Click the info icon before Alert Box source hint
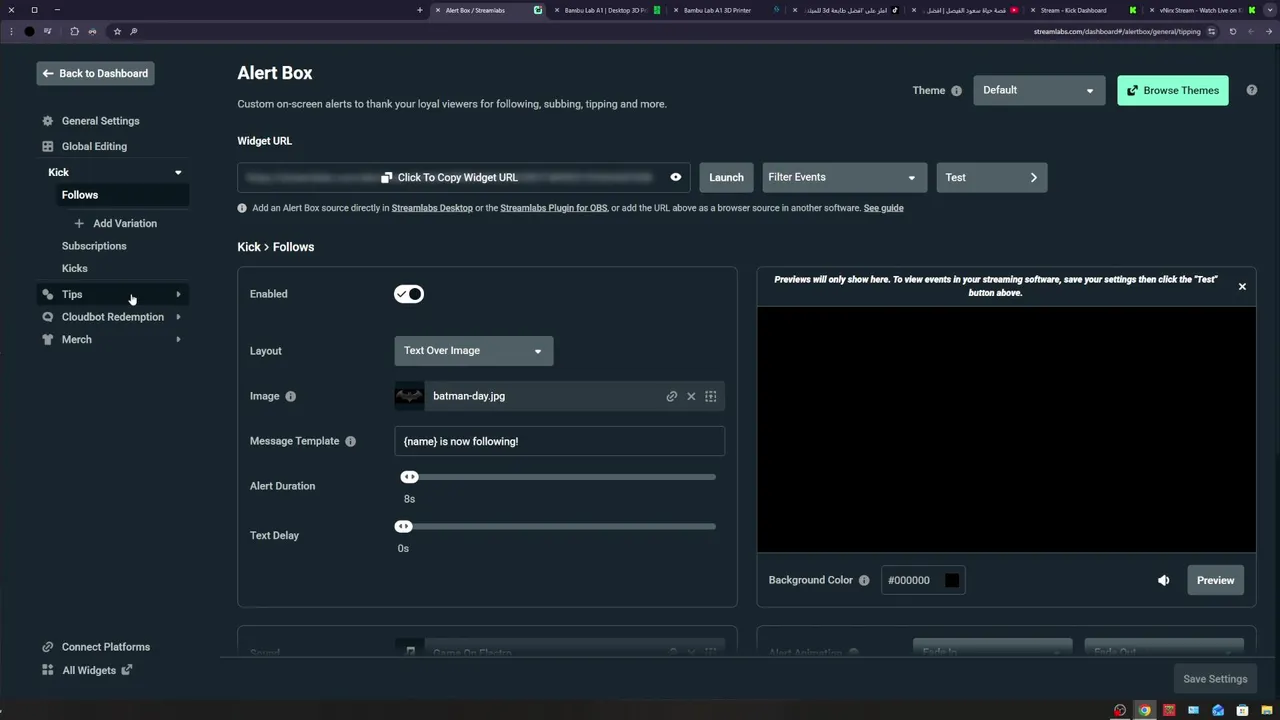This screenshot has height=720, width=1280. [x=242, y=208]
